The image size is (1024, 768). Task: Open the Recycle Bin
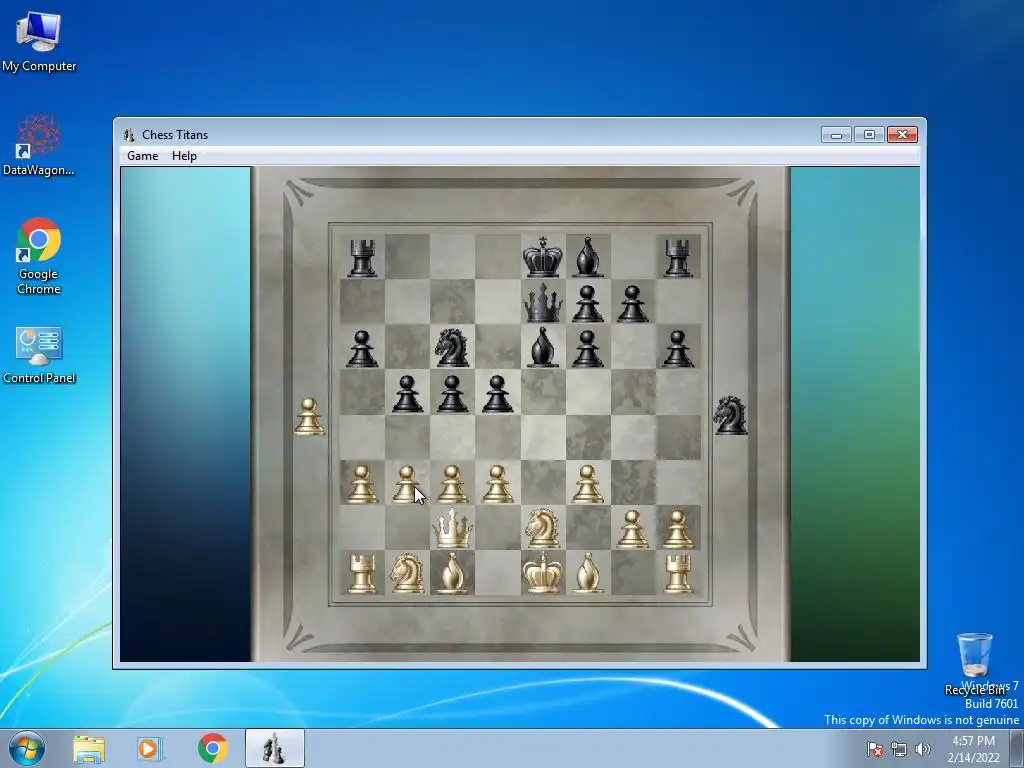point(974,663)
